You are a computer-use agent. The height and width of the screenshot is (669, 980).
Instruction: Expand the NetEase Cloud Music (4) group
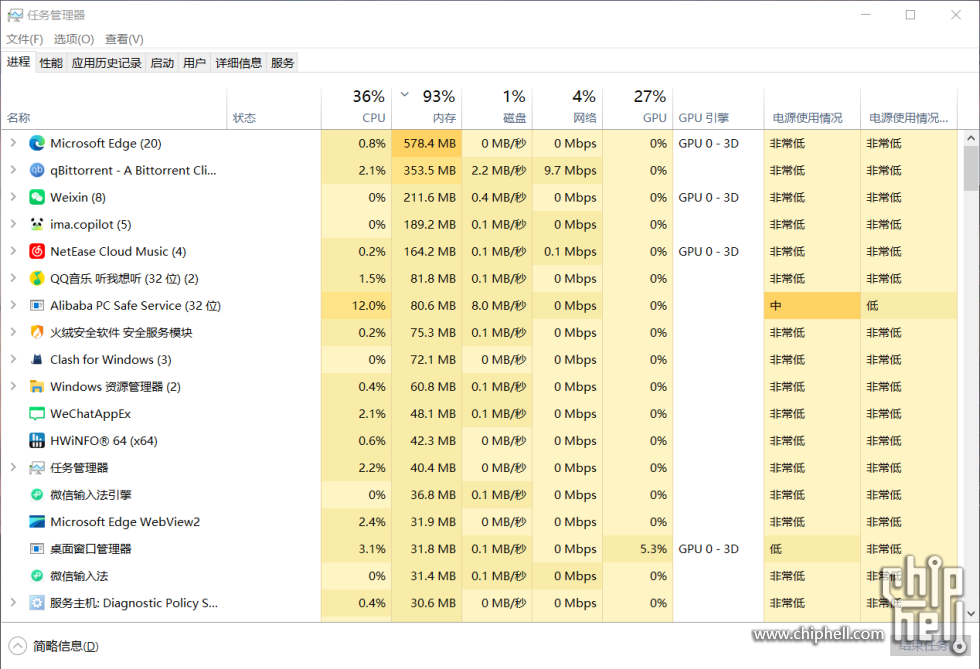coord(13,251)
